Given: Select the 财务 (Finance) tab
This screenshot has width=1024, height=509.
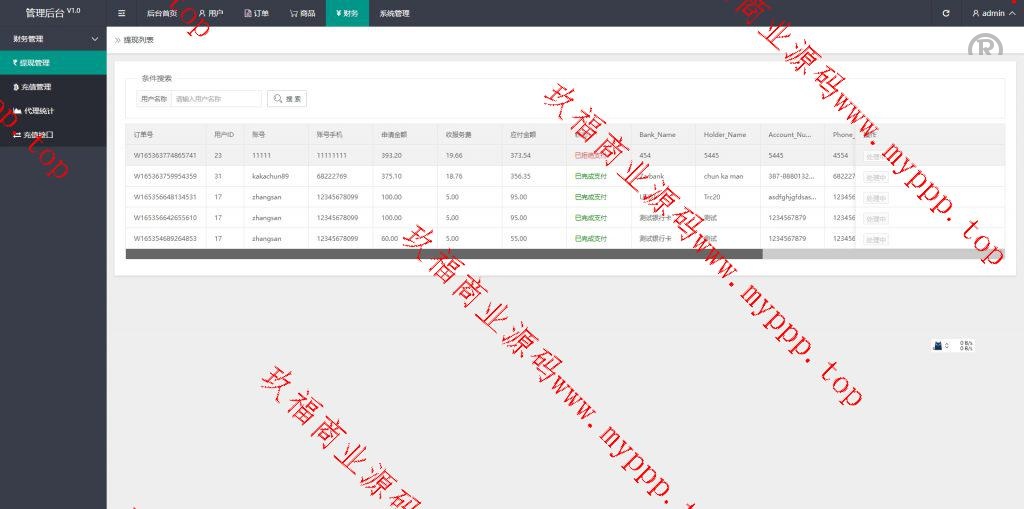Looking at the screenshot, I should (346, 13).
